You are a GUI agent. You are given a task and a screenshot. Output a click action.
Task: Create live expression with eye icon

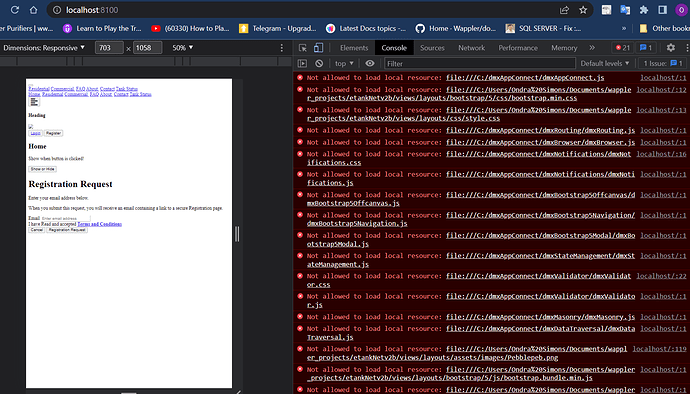point(370,63)
